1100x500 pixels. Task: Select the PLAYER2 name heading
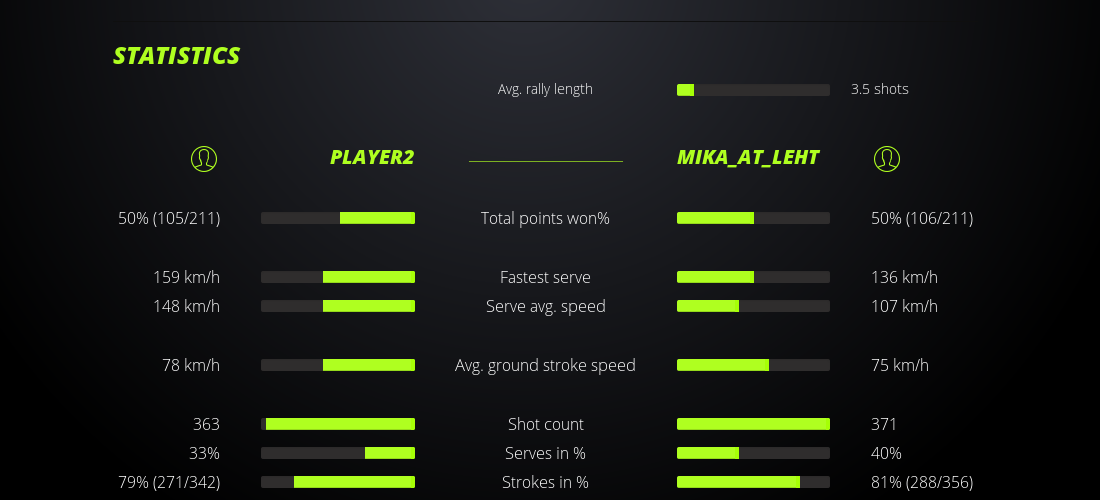click(372, 157)
